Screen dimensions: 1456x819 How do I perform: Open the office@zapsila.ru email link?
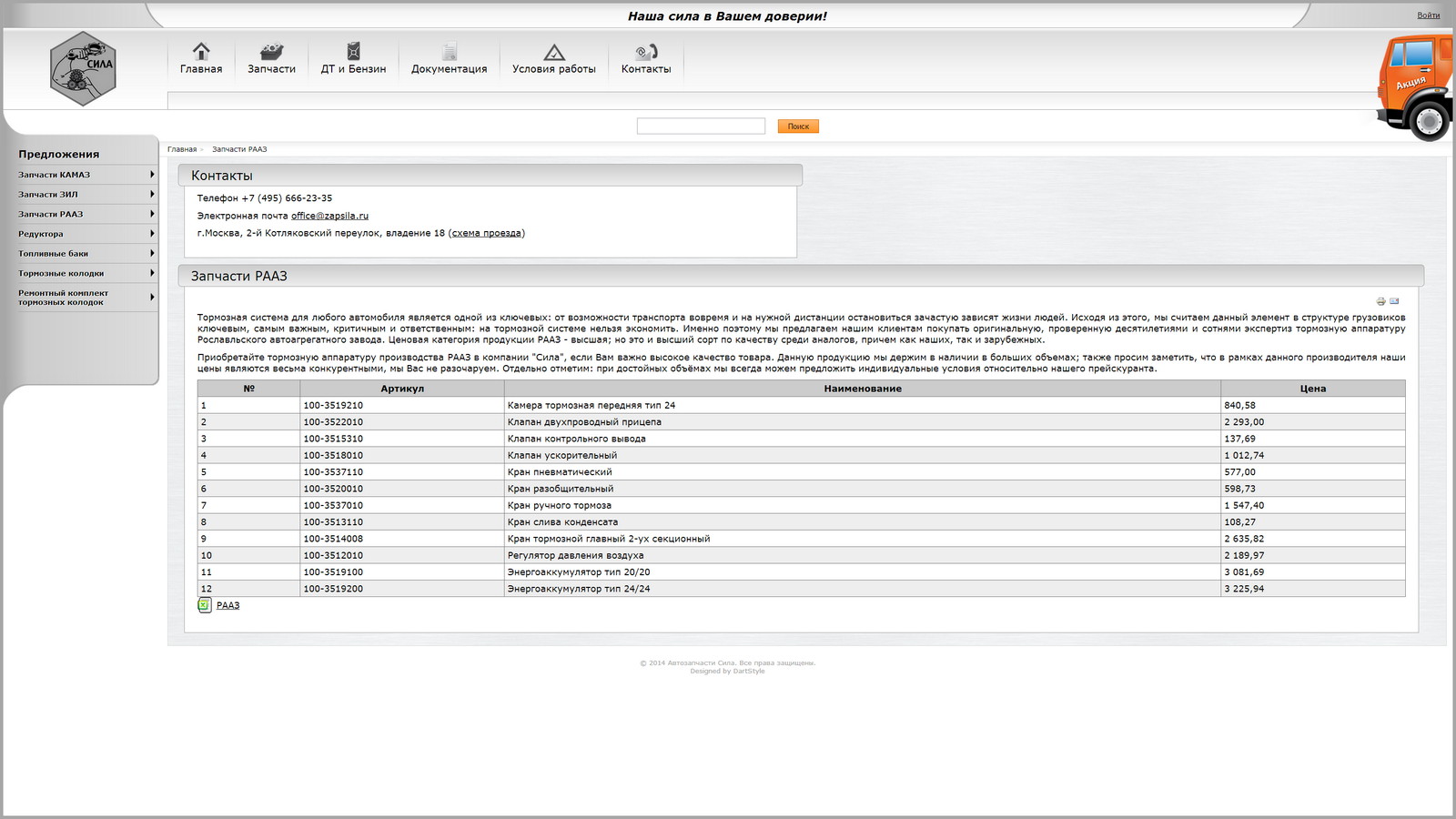[329, 216]
